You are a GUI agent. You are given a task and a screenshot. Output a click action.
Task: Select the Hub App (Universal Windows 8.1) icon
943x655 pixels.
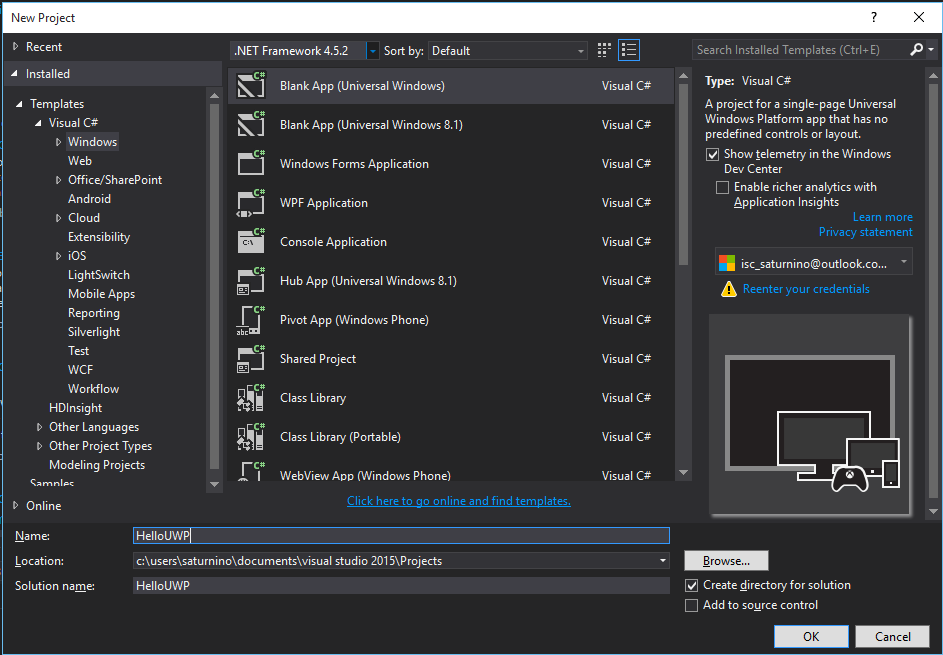point(251,281)
